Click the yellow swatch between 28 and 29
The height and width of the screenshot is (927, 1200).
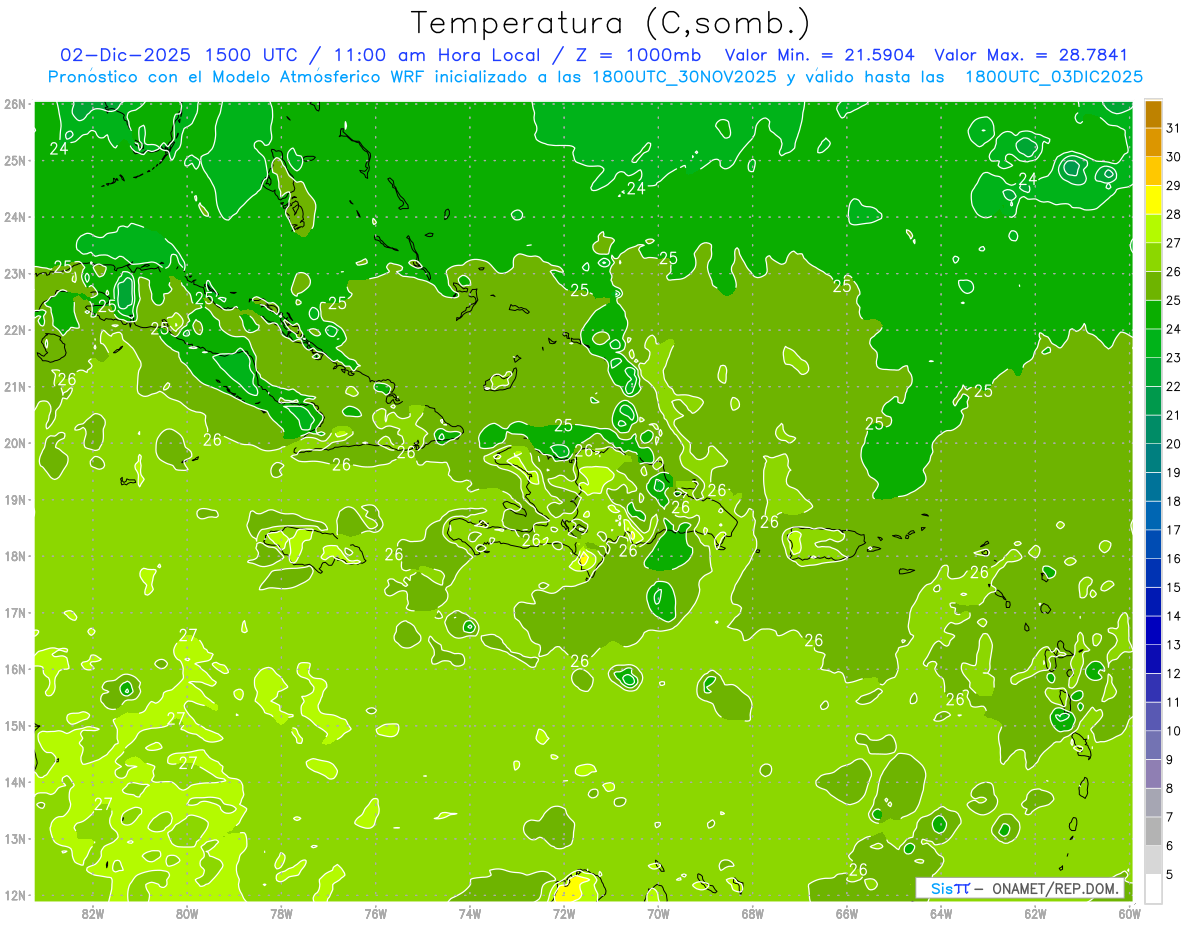click(x=1153, y=200)
